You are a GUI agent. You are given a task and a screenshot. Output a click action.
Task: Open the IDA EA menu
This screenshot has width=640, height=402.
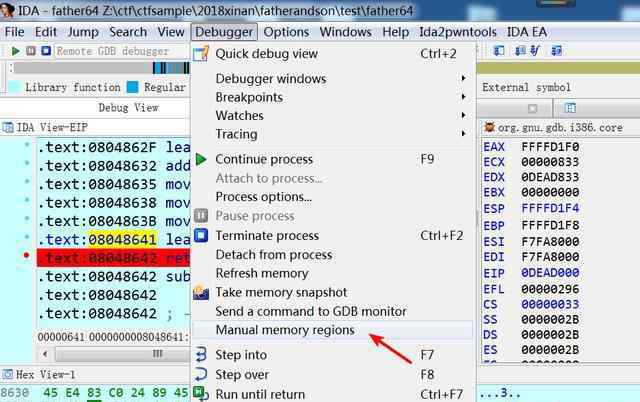527,32
